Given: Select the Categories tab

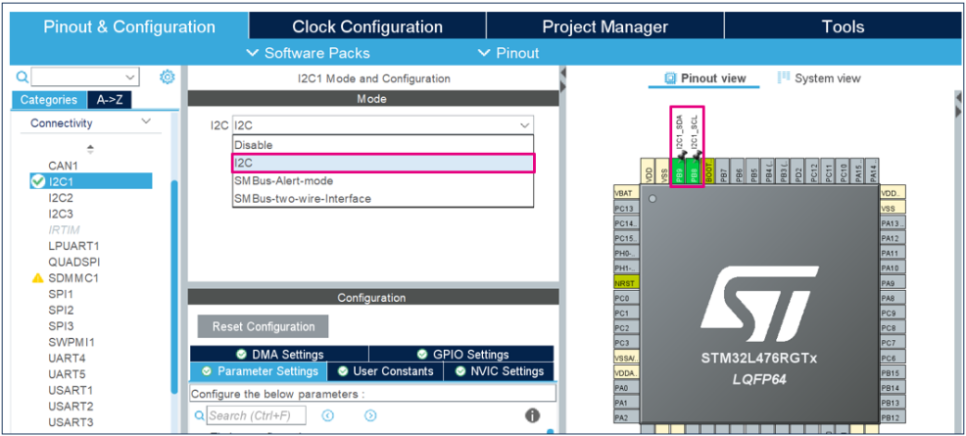Looking at the screenshot, I should pyautogui.click(x=49, y=100).
